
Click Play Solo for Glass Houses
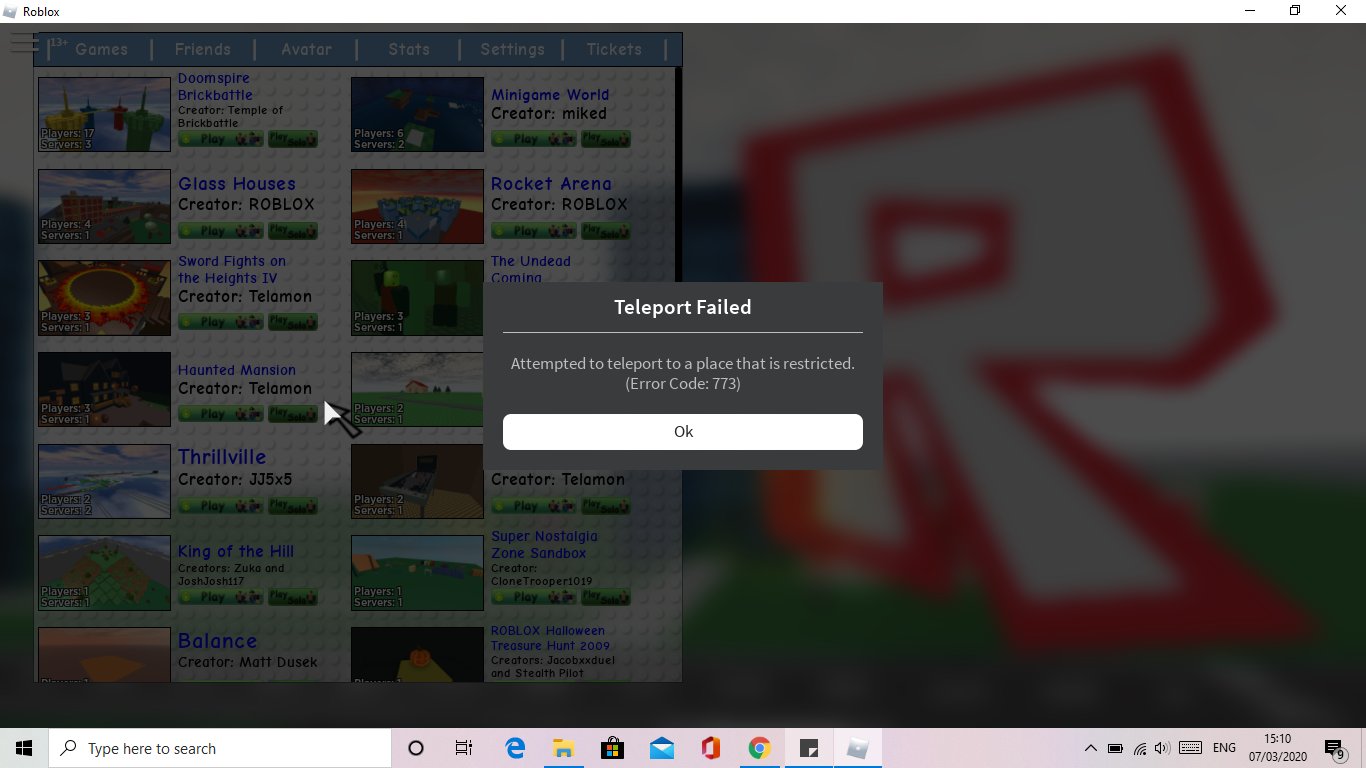coord(293,230)
